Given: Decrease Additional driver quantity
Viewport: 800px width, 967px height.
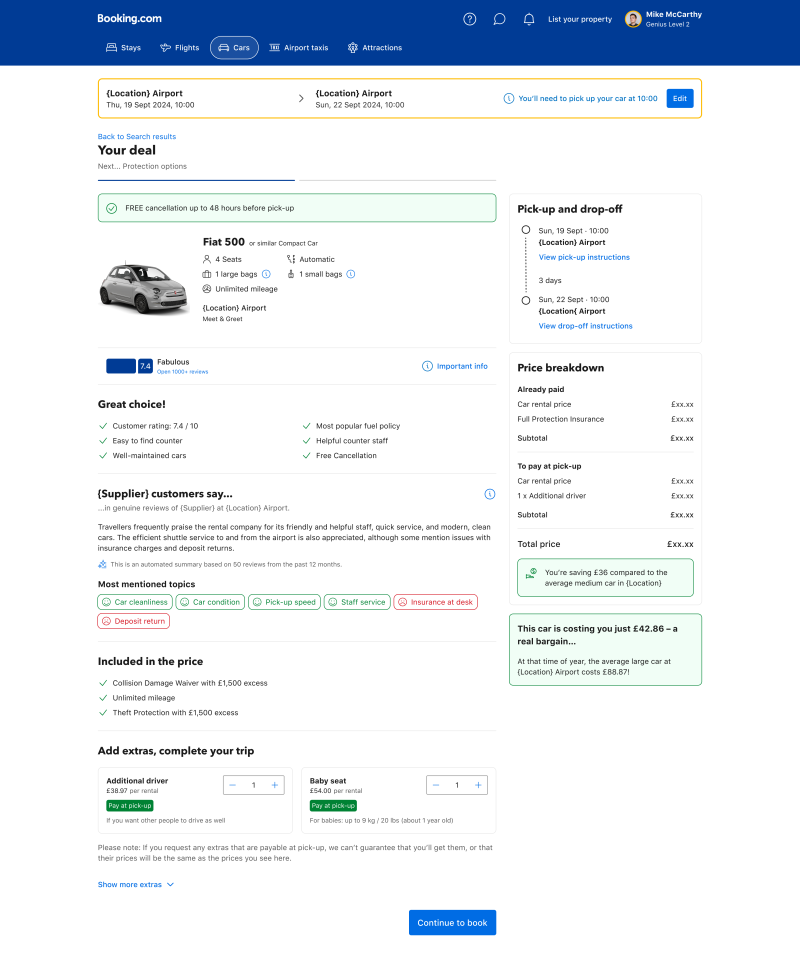Looking at the screenshot, I should click(x=233, y=785).
